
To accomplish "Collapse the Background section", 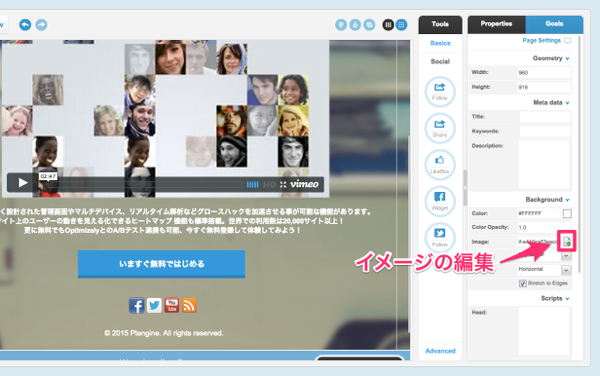I will pyautogui.click(x=567, y=200).
